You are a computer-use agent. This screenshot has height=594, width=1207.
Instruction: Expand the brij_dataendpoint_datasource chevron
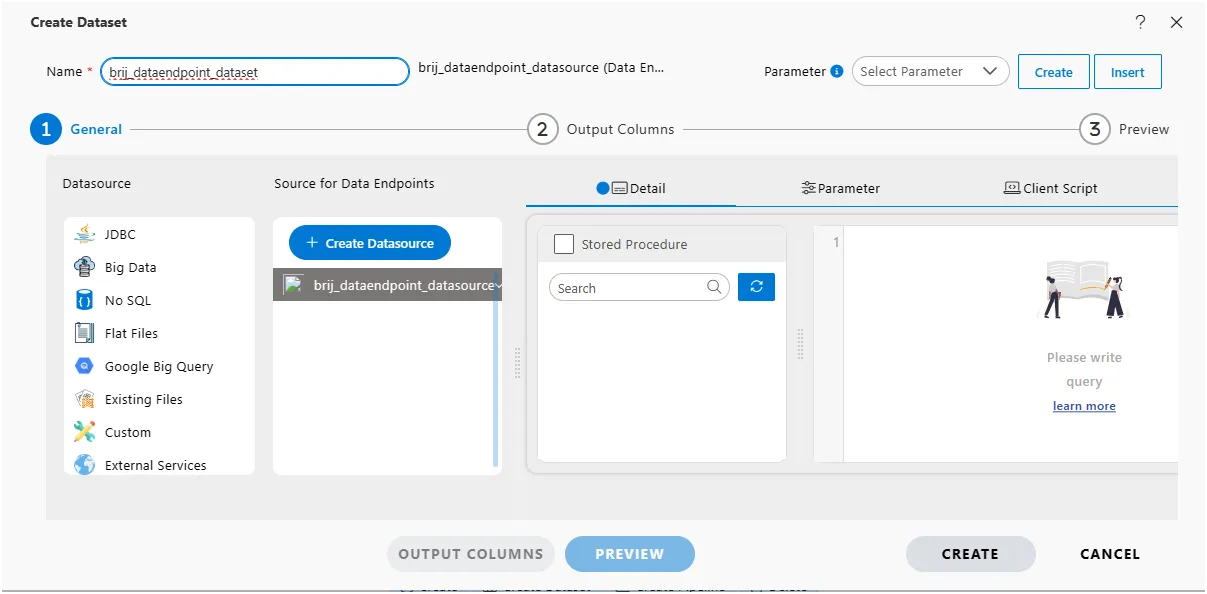(x=498, y=285)
